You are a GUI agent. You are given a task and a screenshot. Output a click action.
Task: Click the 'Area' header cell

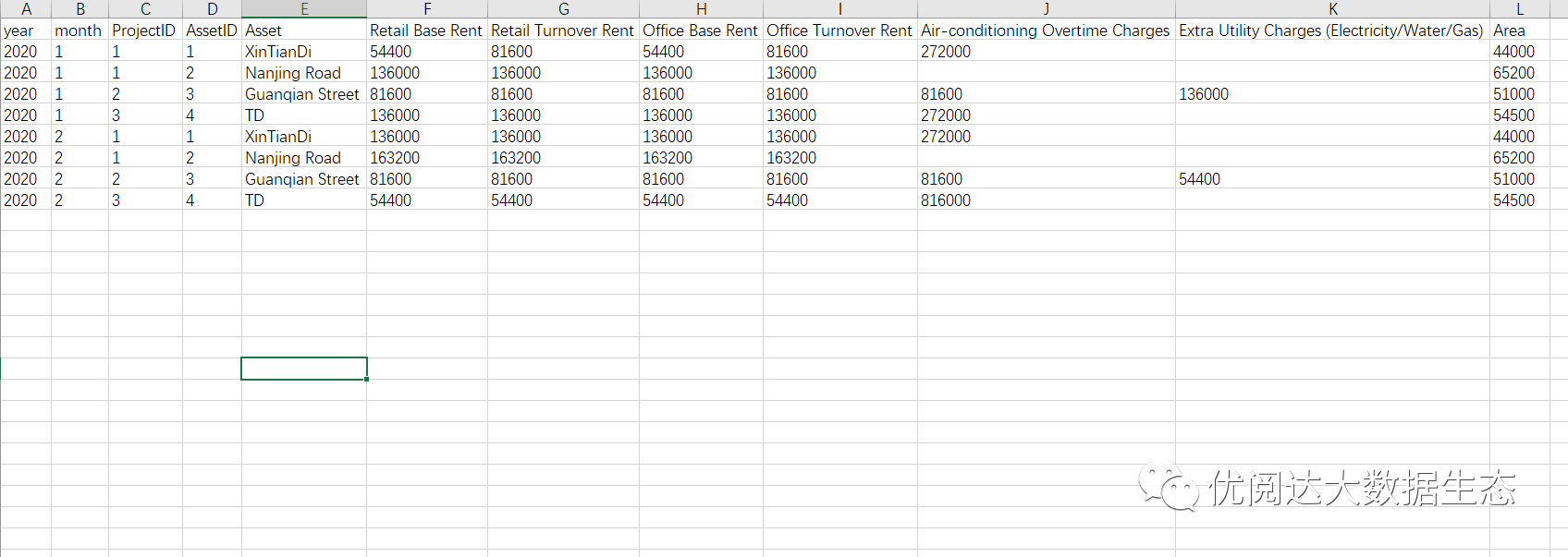pos(1519,30)
